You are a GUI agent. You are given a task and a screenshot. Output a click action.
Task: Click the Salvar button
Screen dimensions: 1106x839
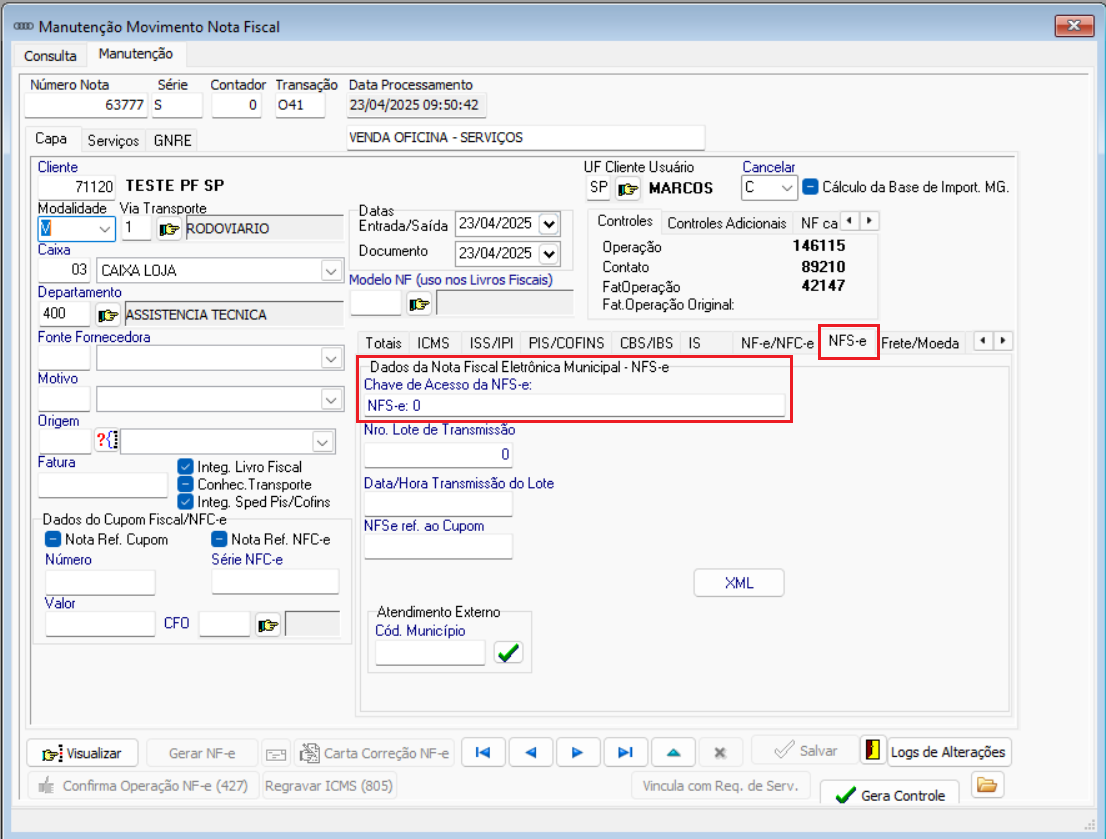[805, 750]
